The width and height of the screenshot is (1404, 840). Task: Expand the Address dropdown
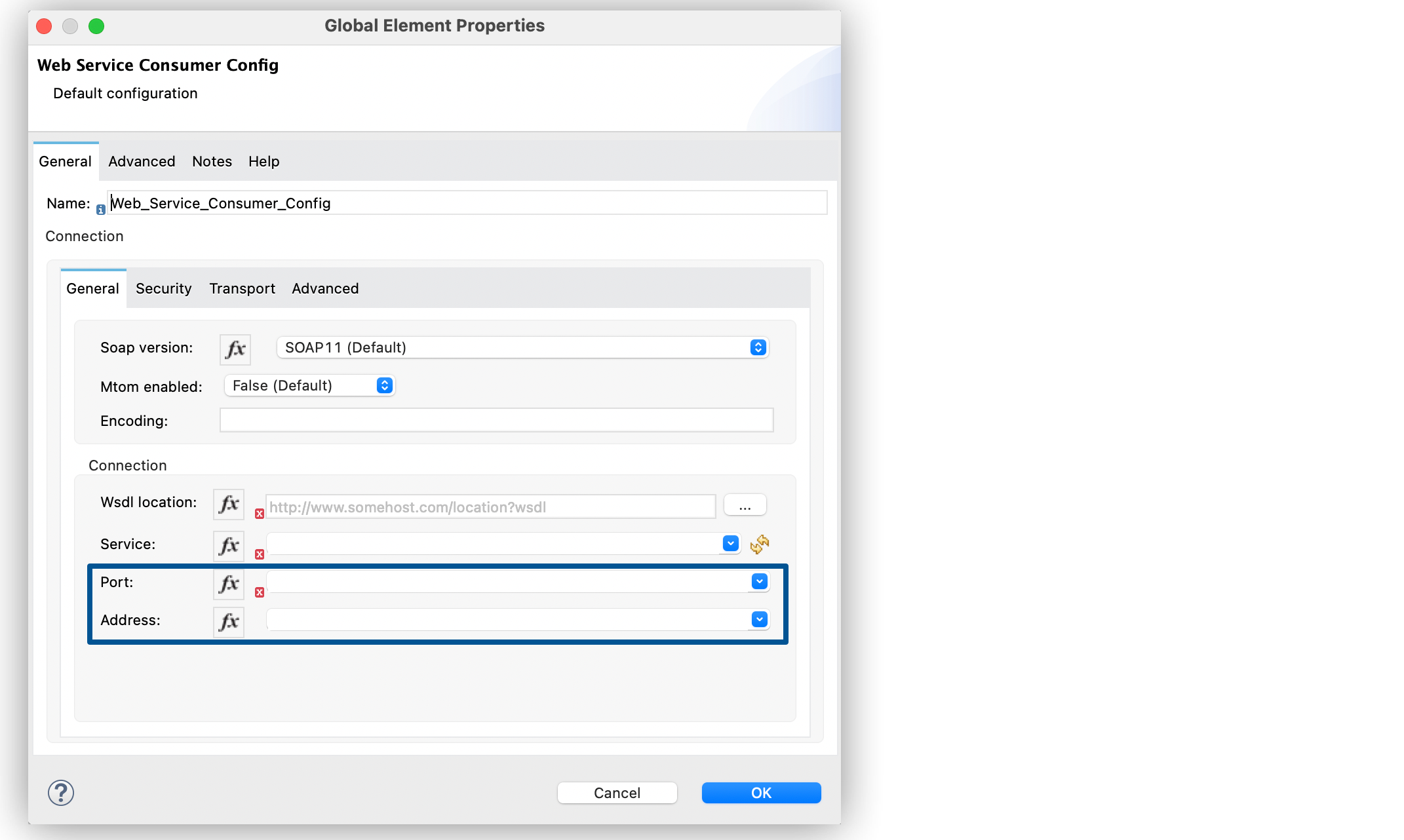[758, 619]
